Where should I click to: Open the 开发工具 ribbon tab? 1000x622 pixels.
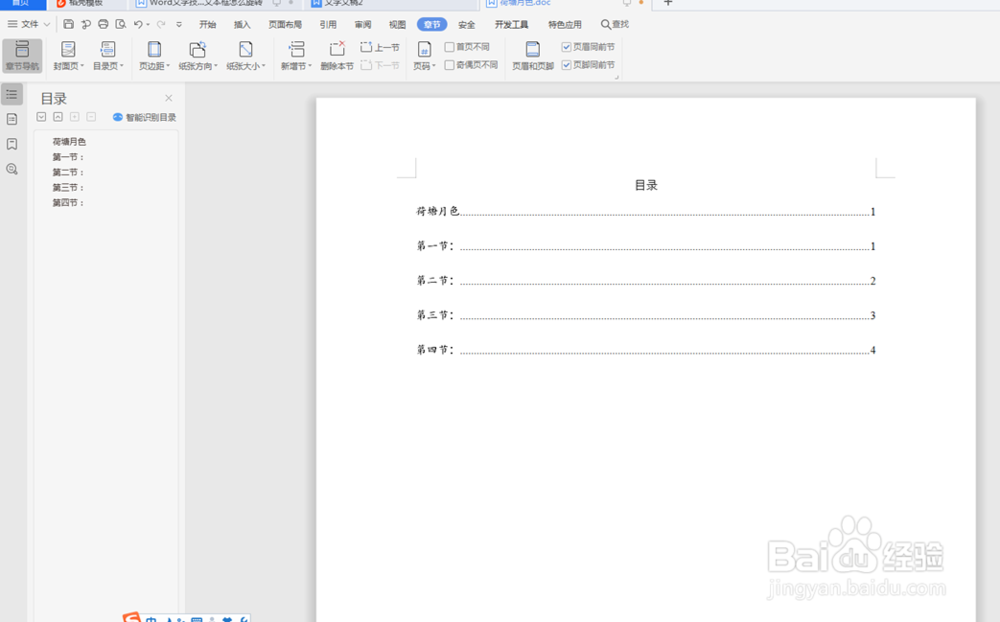pos(511,24)
